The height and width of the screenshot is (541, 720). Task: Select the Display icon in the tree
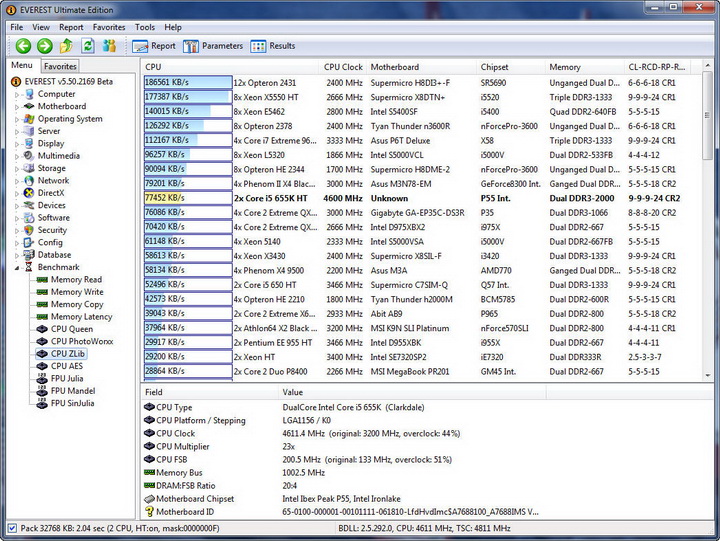pyautogui.click(x=29, y=144)
